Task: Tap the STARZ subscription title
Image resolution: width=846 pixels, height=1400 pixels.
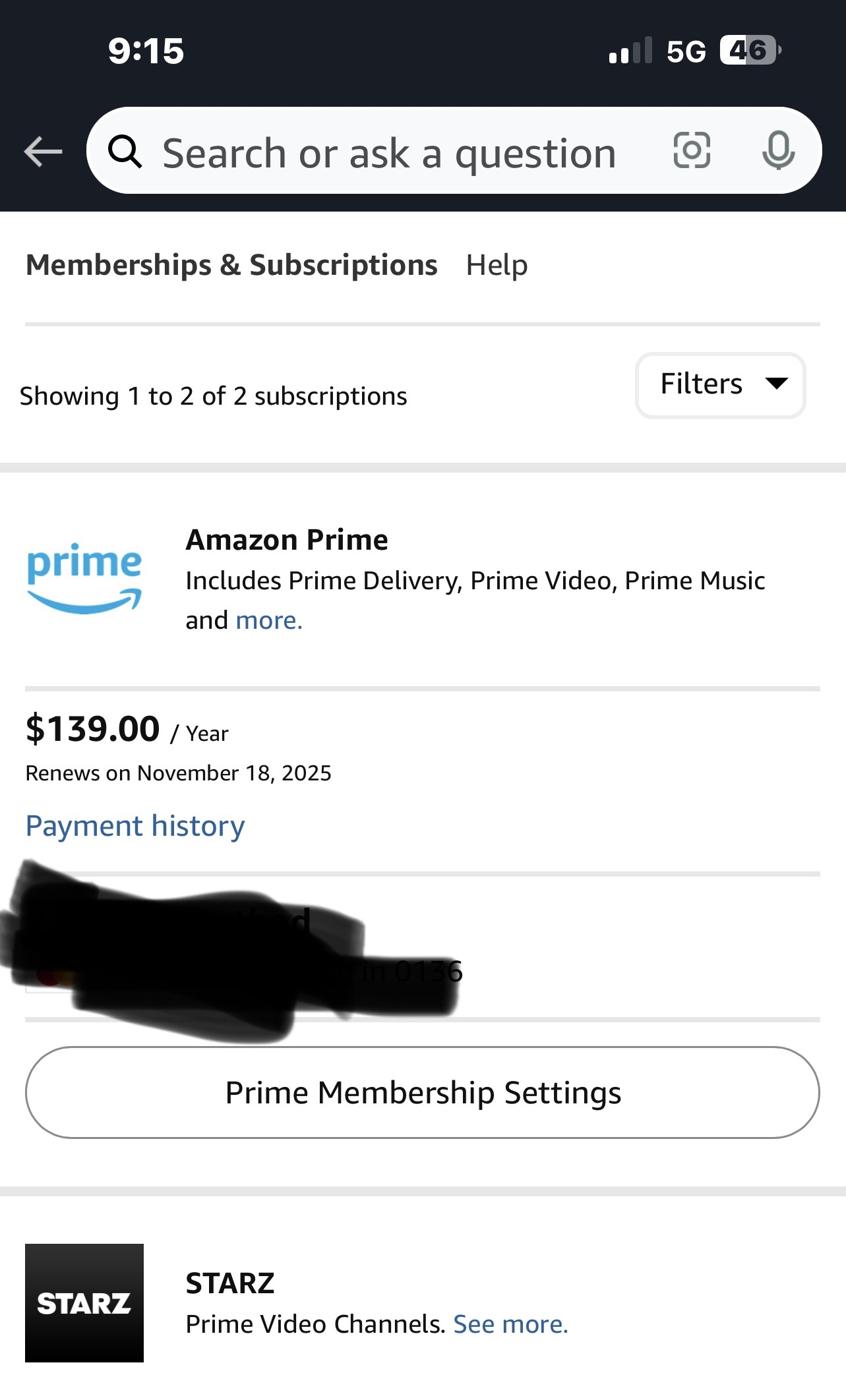Action: 230,1283
